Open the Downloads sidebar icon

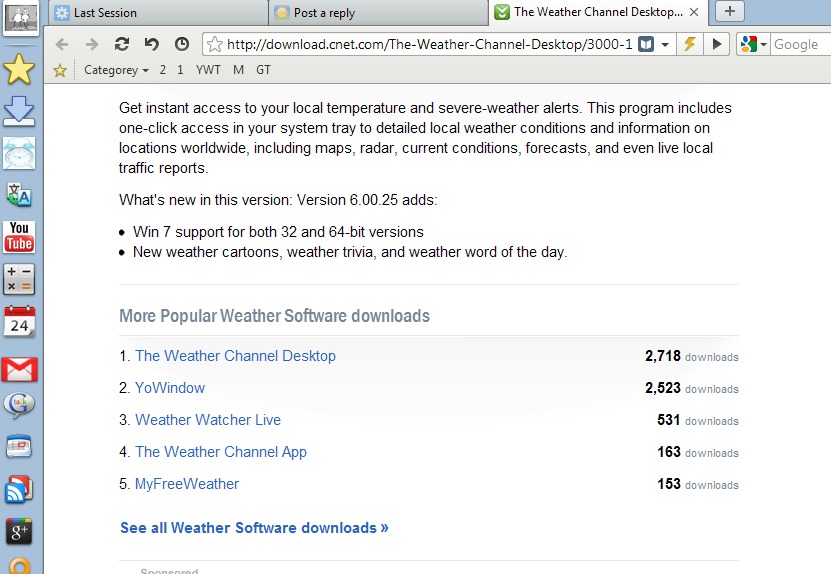pyautogui.click(x=19, y=111)
